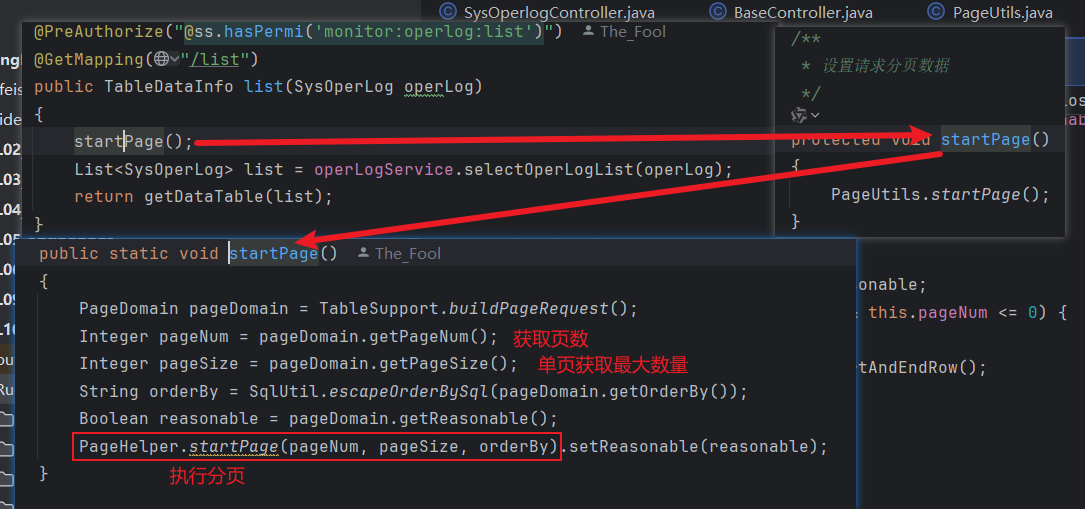Click the TableDataInfo return type
This screenshot has width=1085, height=509.
[x=168, y=87]
